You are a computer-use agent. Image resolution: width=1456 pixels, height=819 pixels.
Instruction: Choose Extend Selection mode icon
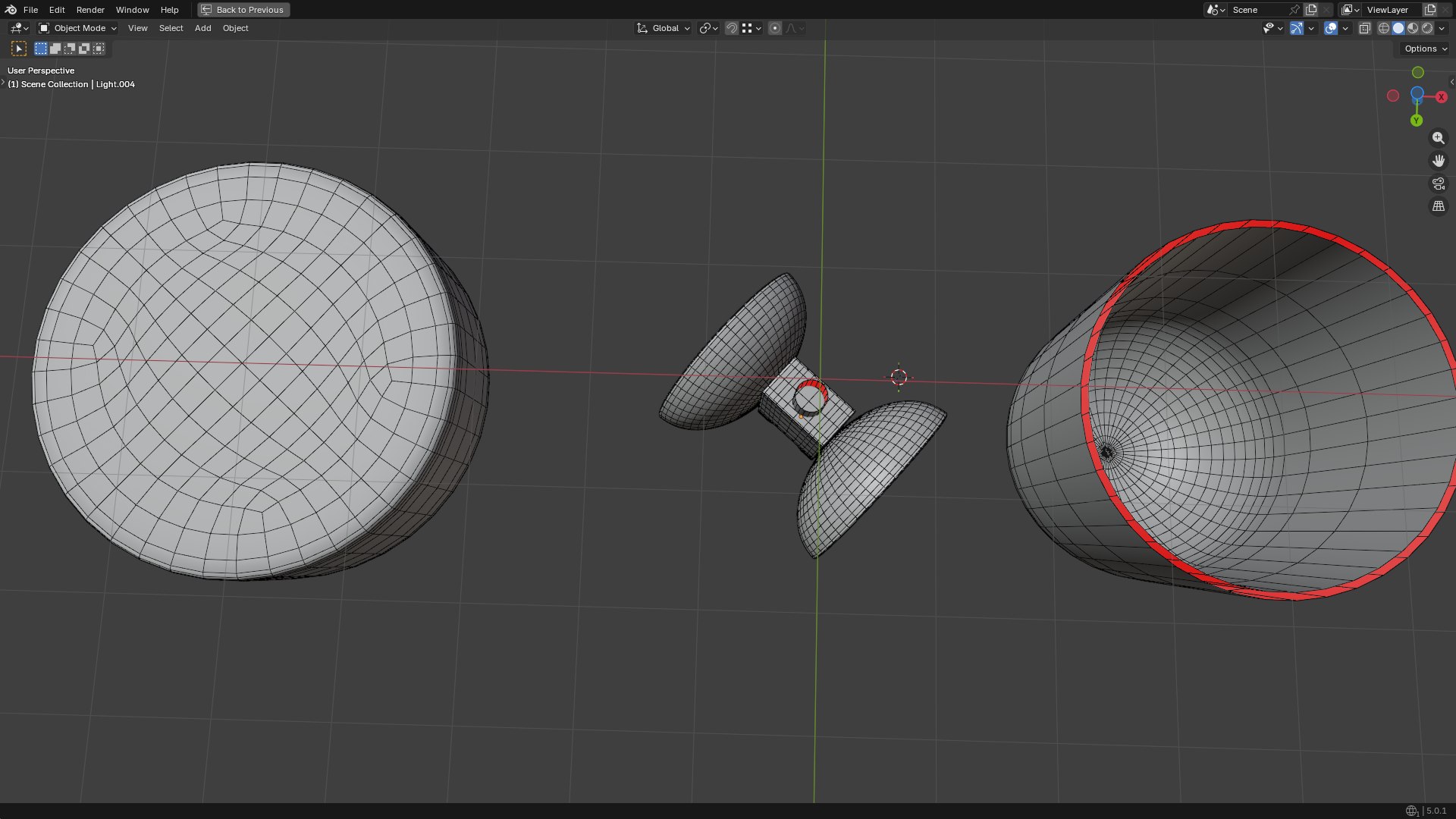tap(55, 49)
